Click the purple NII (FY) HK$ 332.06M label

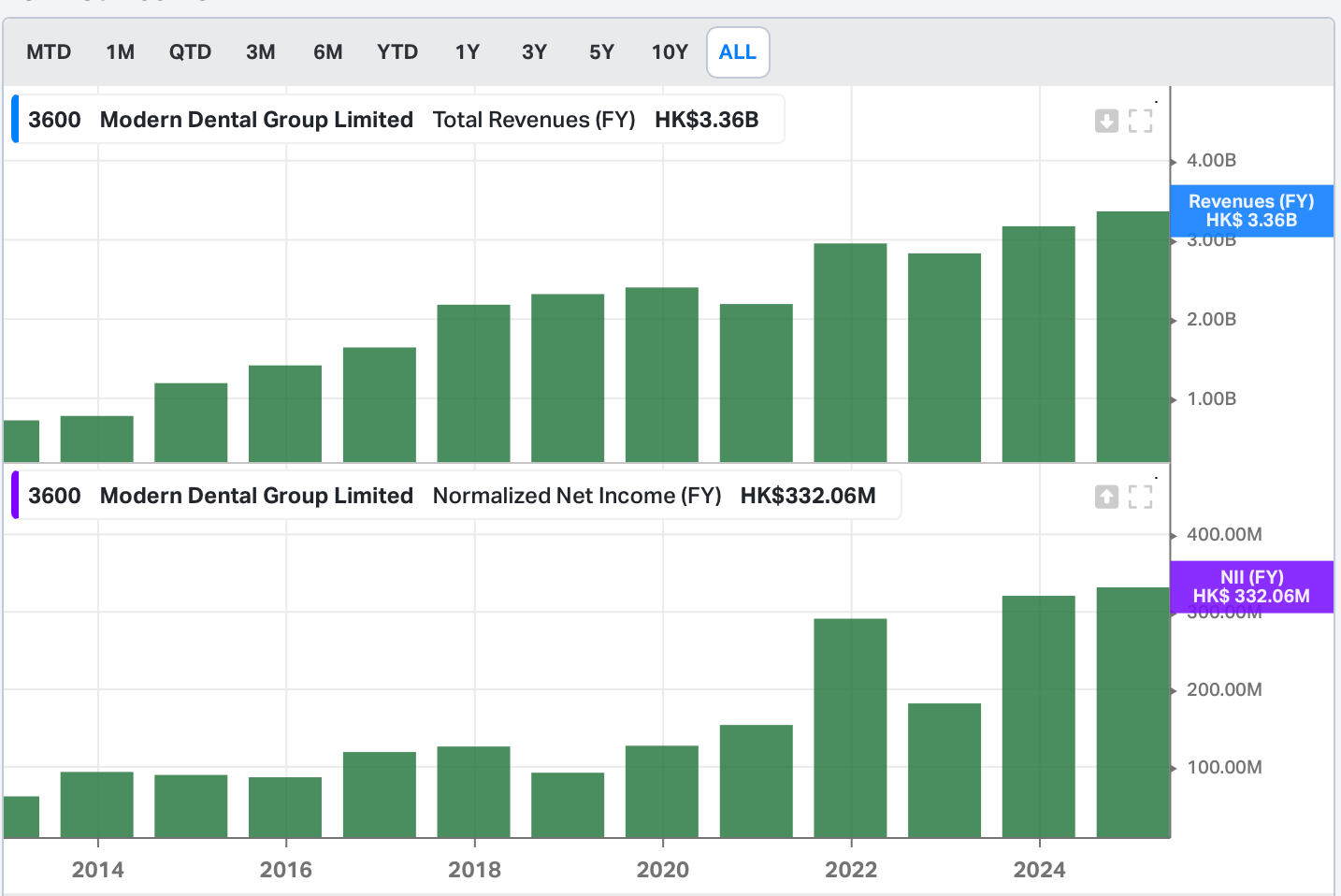point(1251,586)
